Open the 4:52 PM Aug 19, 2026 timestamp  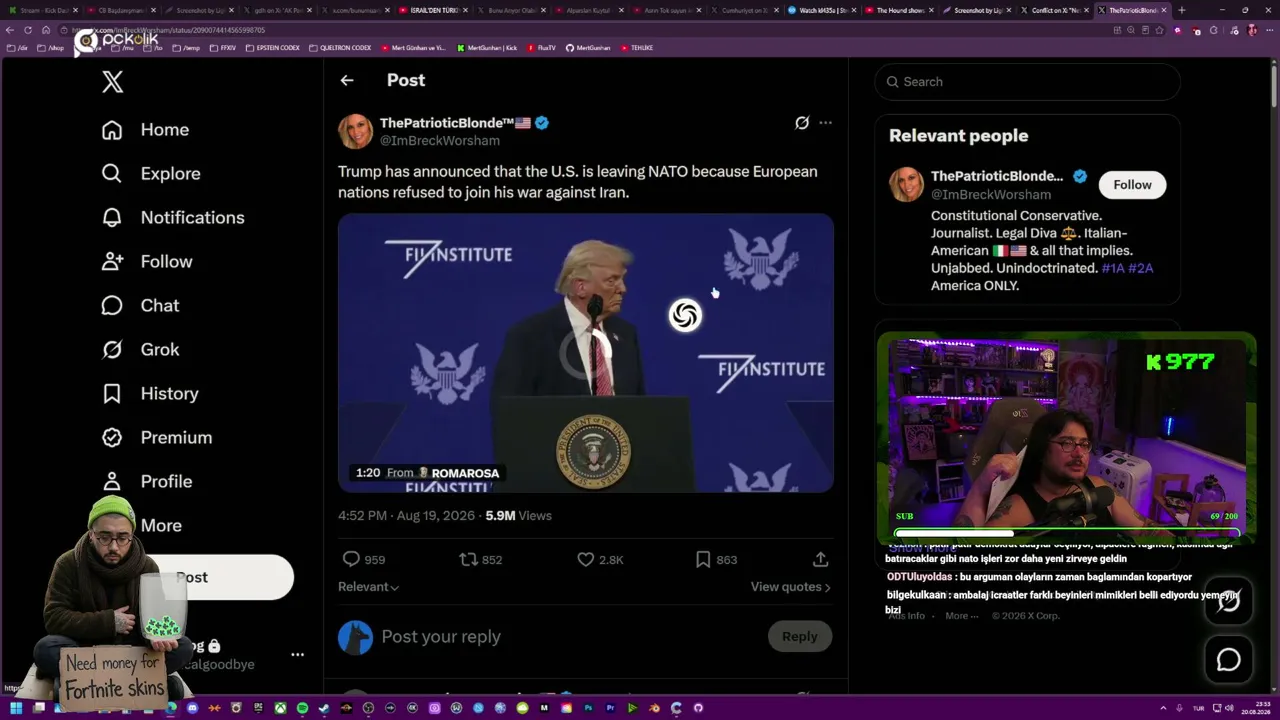pyautogui.click(x=407, y=516)
